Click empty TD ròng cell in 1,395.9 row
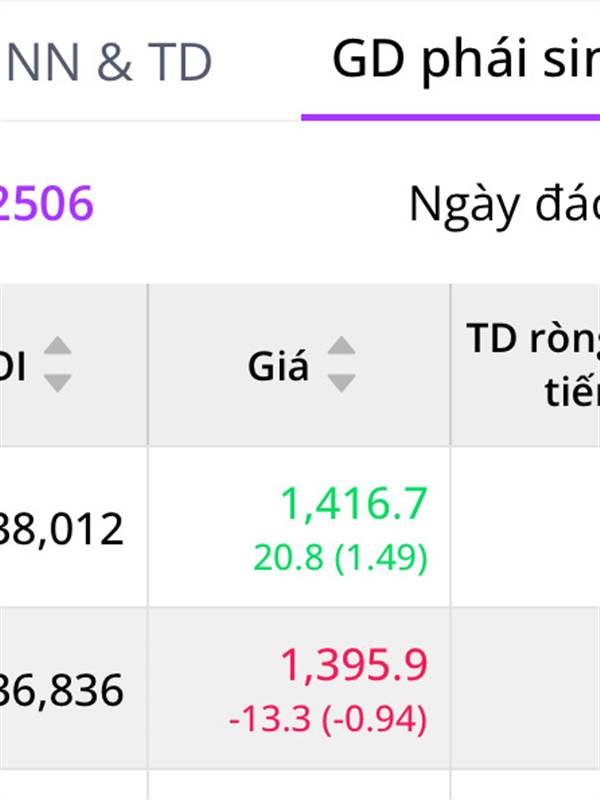The height and width of the screenshot is (800, 600). point(526,688)
